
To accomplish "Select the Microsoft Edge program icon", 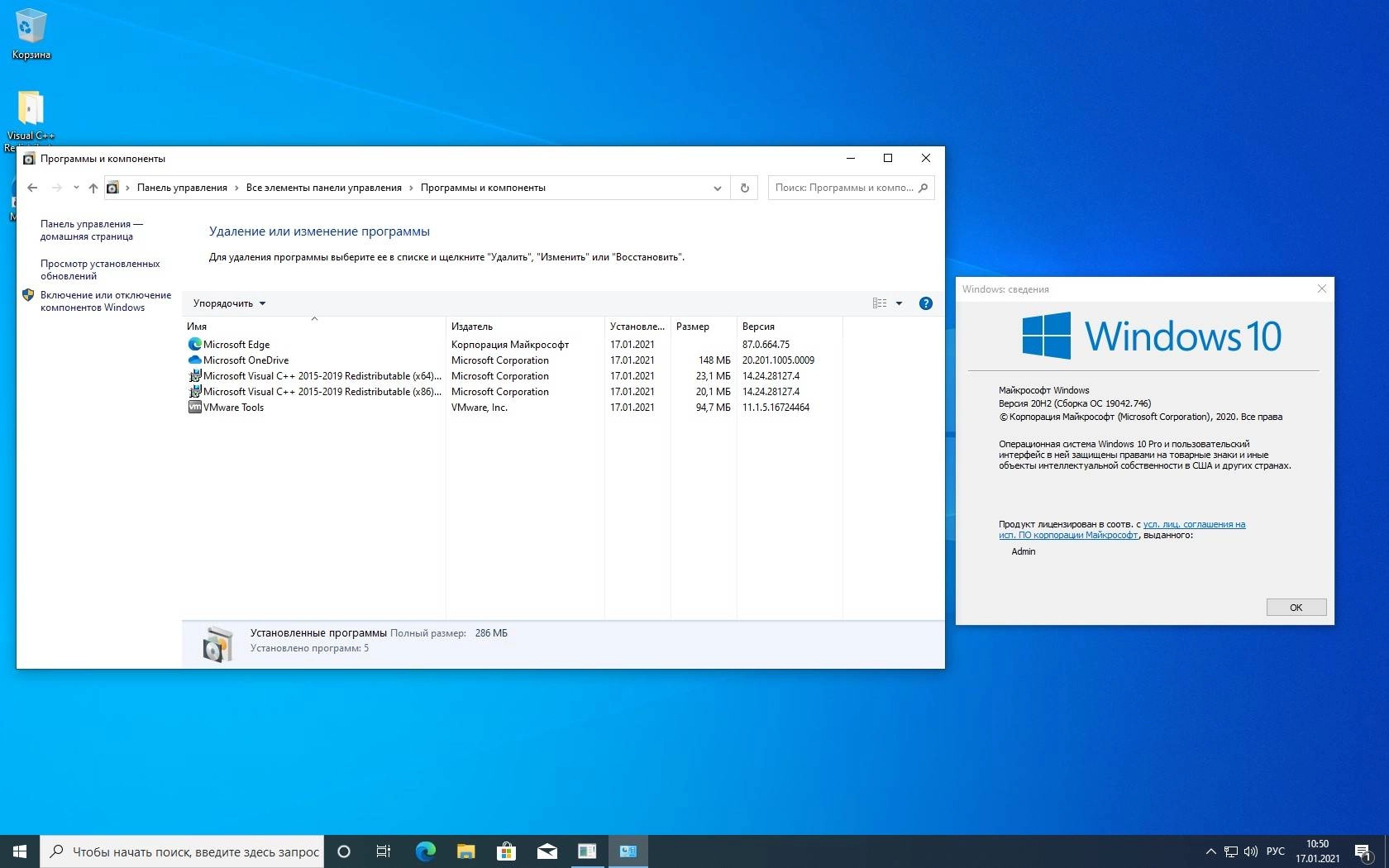I will (x=195, y=344).
